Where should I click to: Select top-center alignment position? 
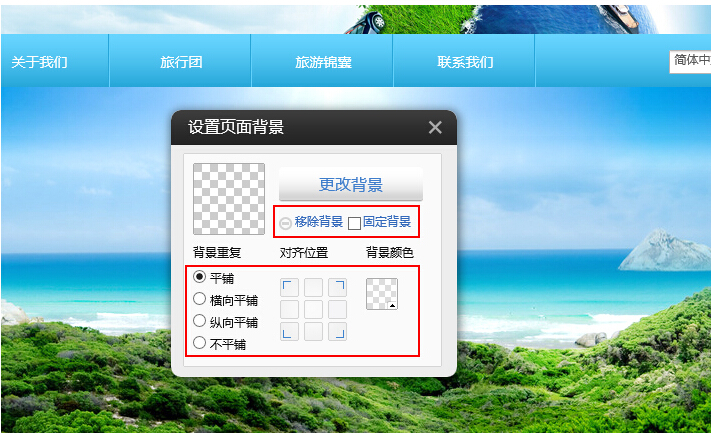(x=313, y=287)
